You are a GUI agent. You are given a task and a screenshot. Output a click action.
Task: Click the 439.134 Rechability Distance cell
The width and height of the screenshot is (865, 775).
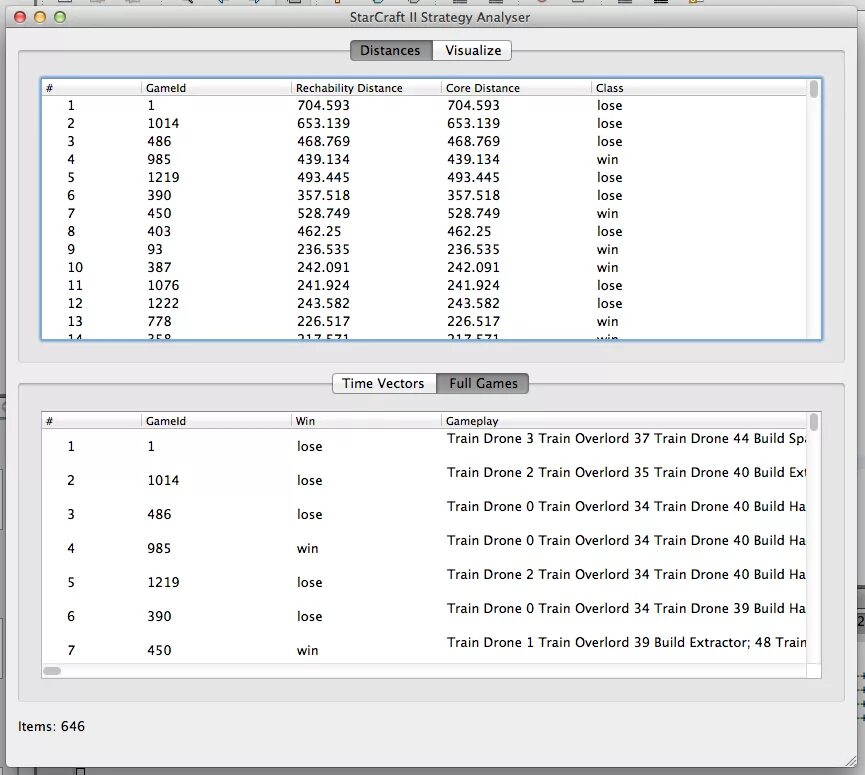(x=323, y=159)
